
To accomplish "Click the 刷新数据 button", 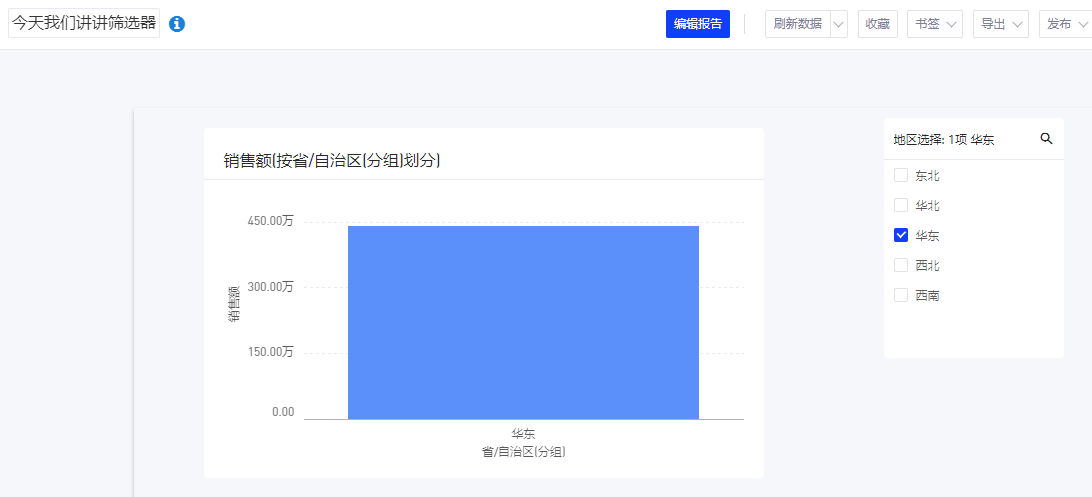I will coord(797,24).
